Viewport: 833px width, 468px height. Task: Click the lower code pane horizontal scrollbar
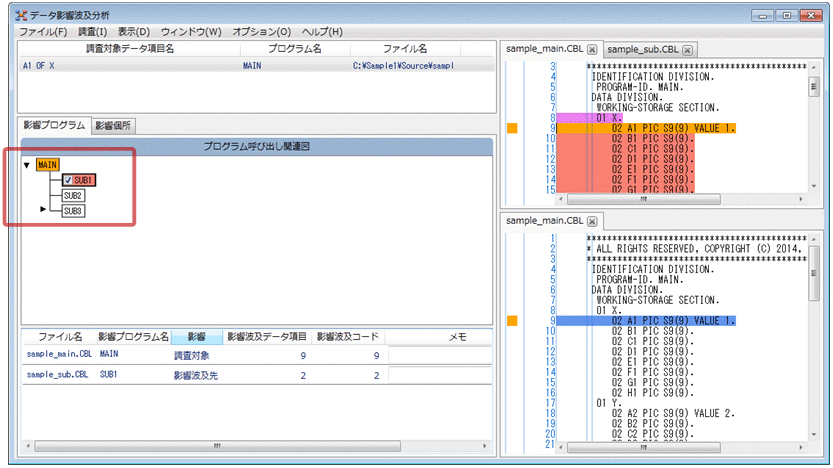[643, 448]
